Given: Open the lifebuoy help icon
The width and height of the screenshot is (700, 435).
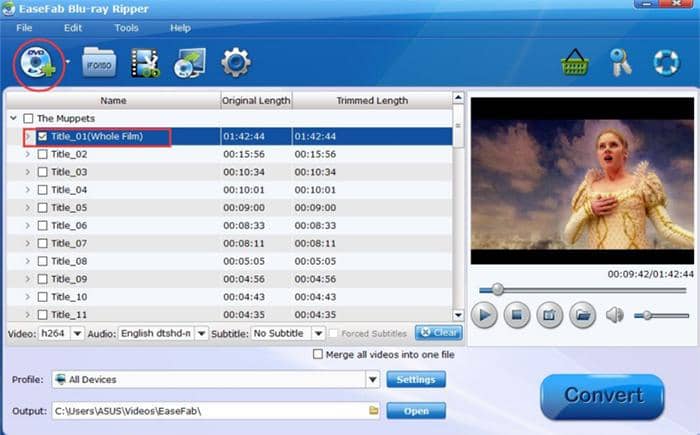Looking at the screenshot, I should click(x=667, y=63).
